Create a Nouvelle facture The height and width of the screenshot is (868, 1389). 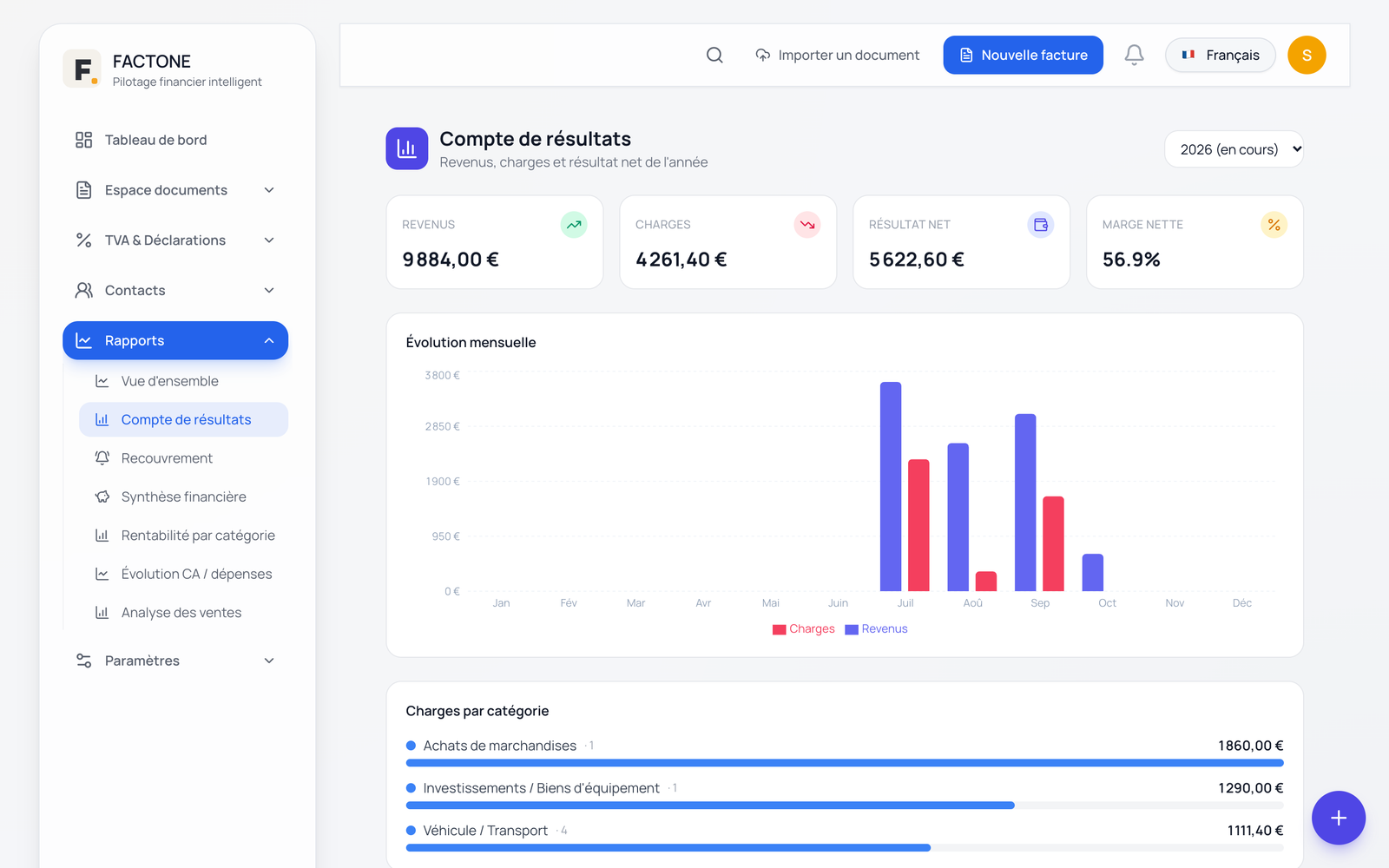(x=1024, y=55)
